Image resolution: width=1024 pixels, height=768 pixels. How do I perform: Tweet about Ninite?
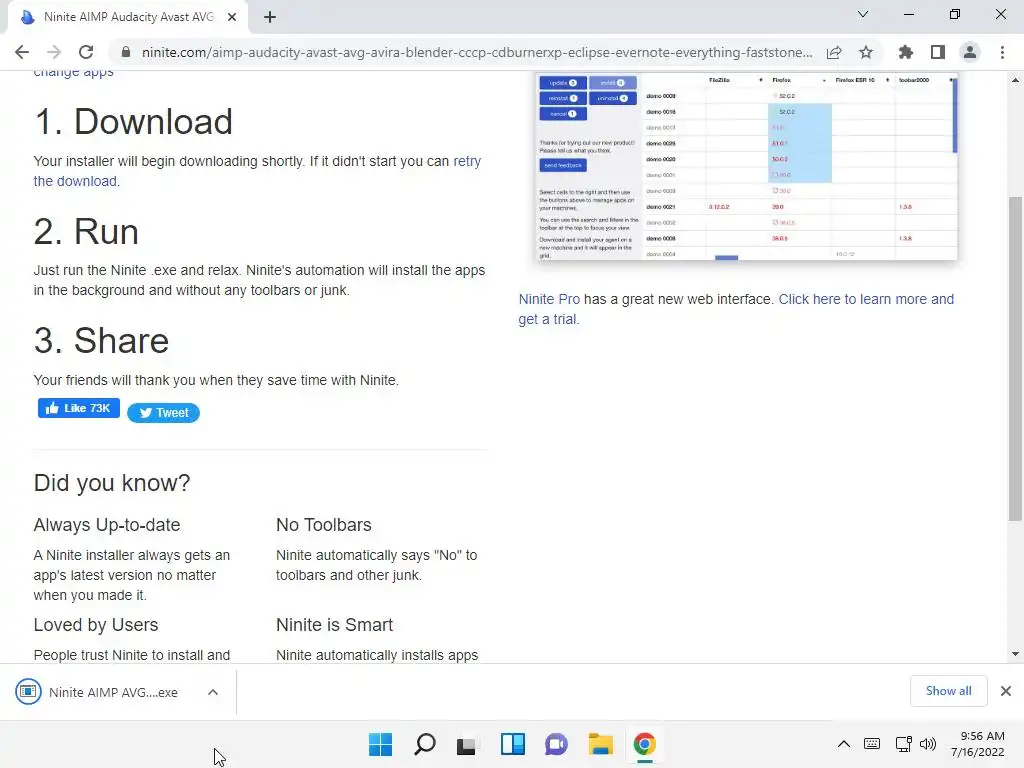point(163,413)
